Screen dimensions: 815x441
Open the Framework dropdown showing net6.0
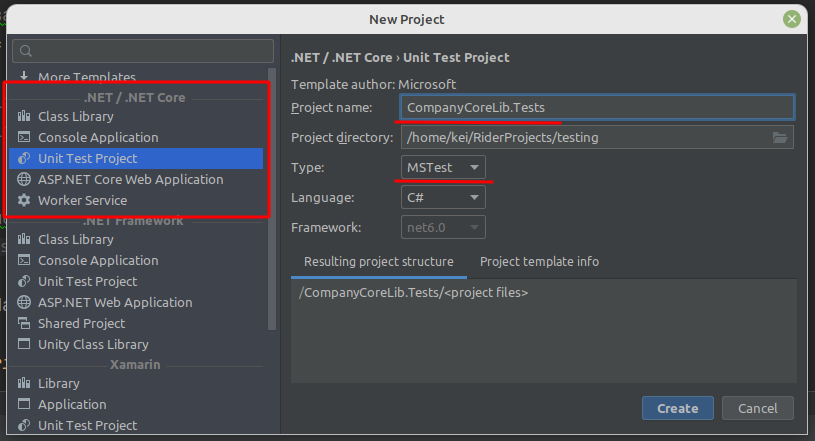tap(443, 228)
